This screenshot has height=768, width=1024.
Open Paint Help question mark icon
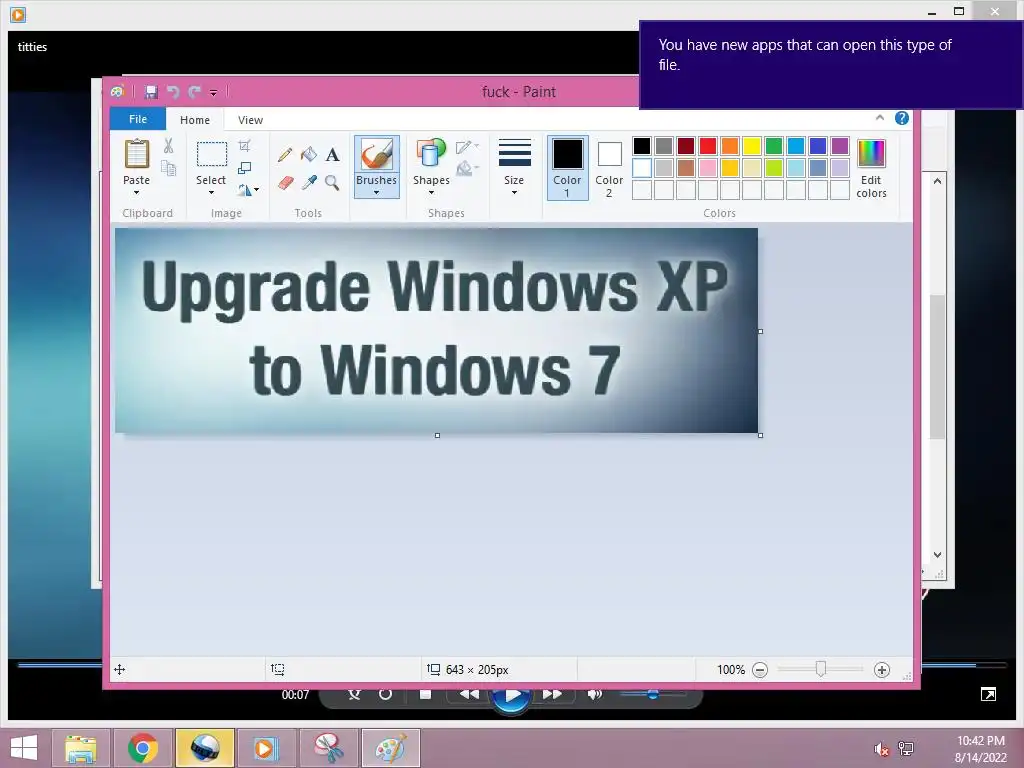[x=902, y=118]
